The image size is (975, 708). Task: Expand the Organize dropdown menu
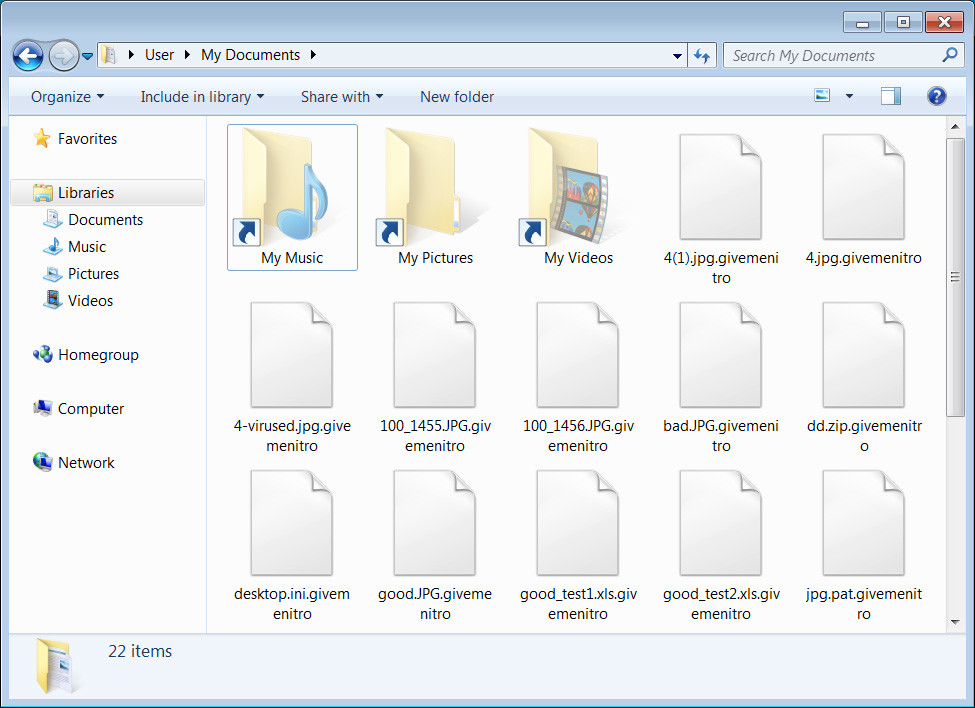[x=67, y=97]
